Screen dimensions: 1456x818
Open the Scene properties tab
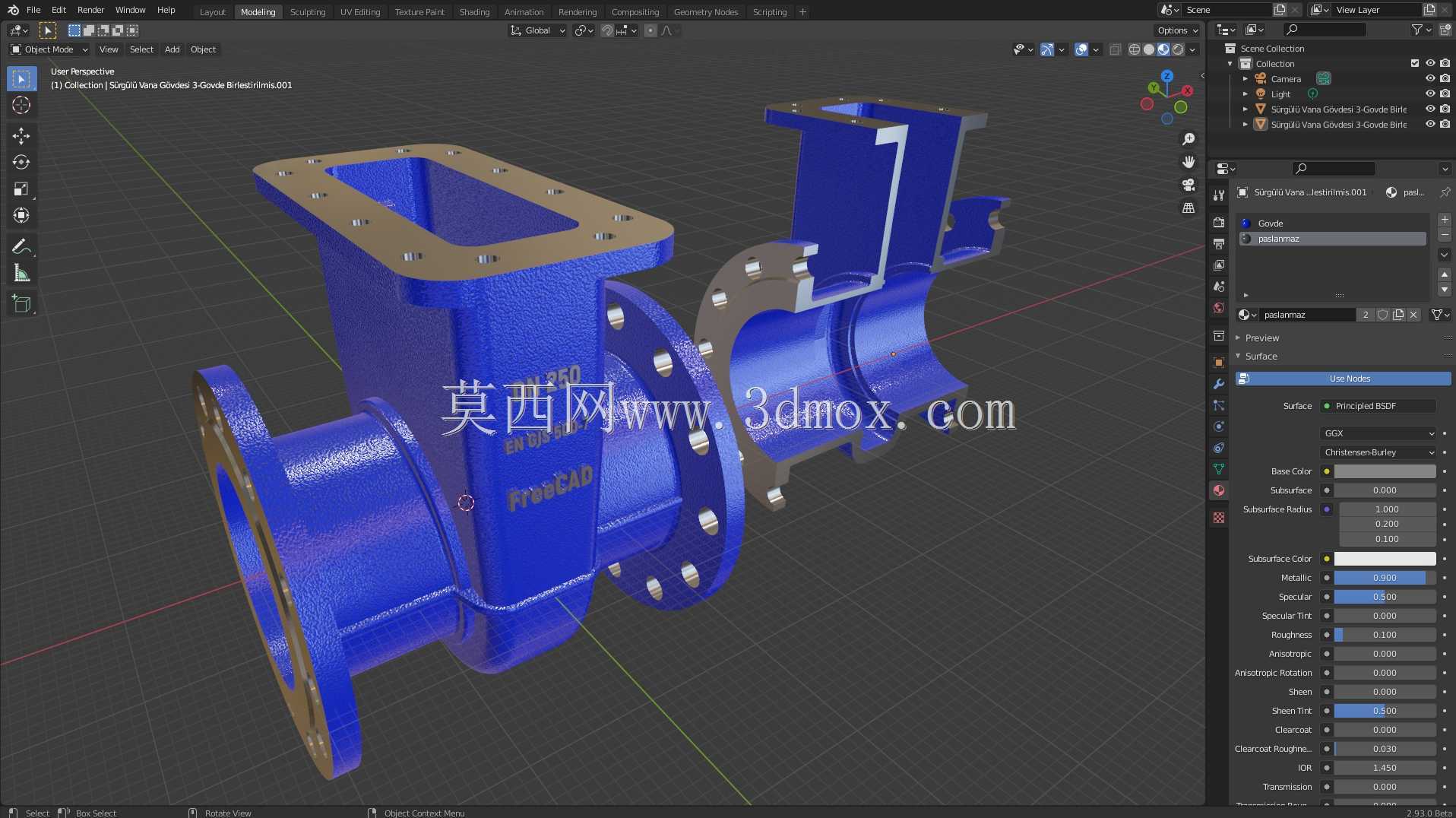click(x=1219, y=287)
